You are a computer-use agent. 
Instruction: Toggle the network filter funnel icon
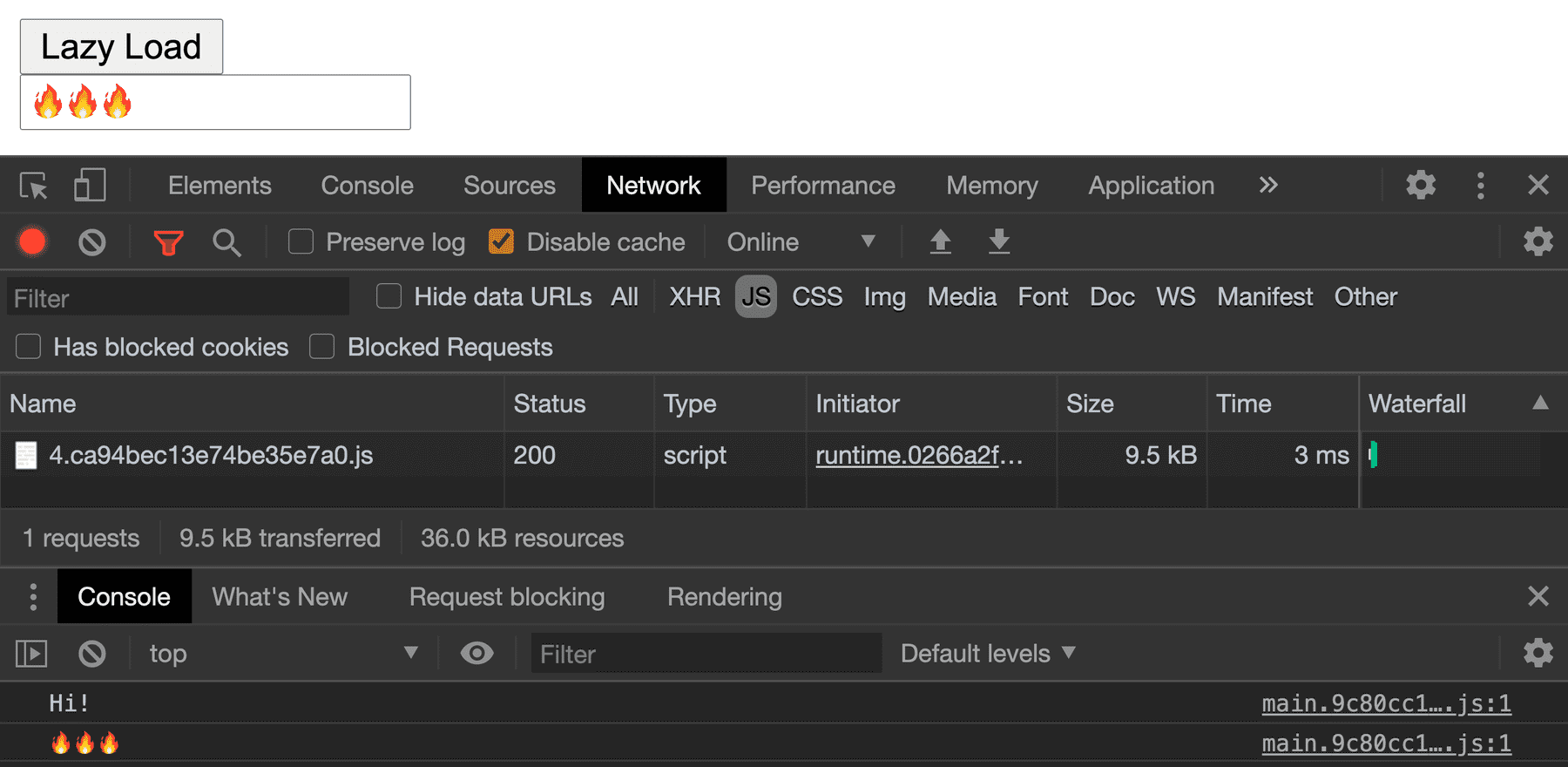click(x=168, y=242)
